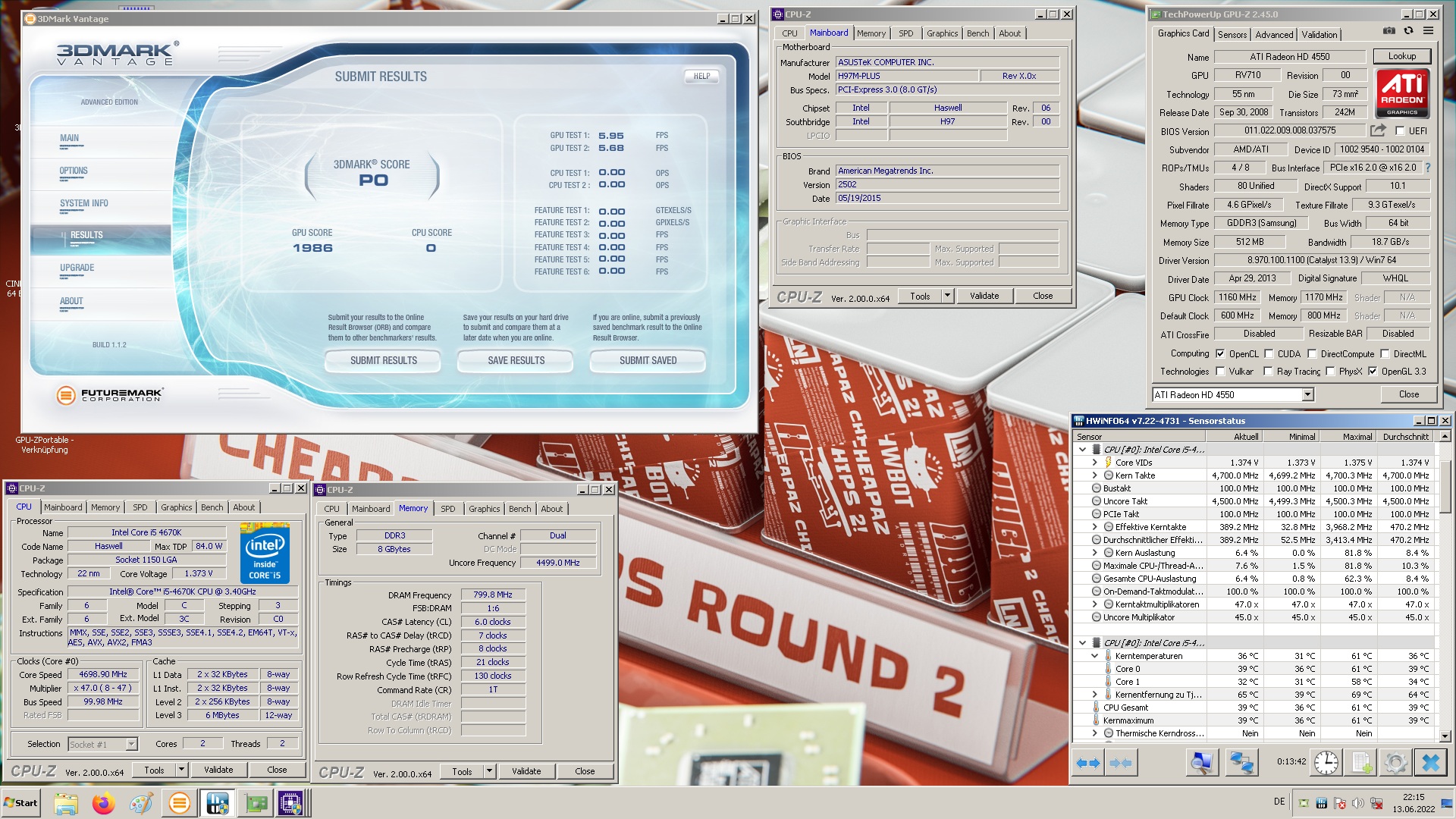
Task: Toggle PhysX checkbox in GPU-Z
Action: coord(1330,371)
